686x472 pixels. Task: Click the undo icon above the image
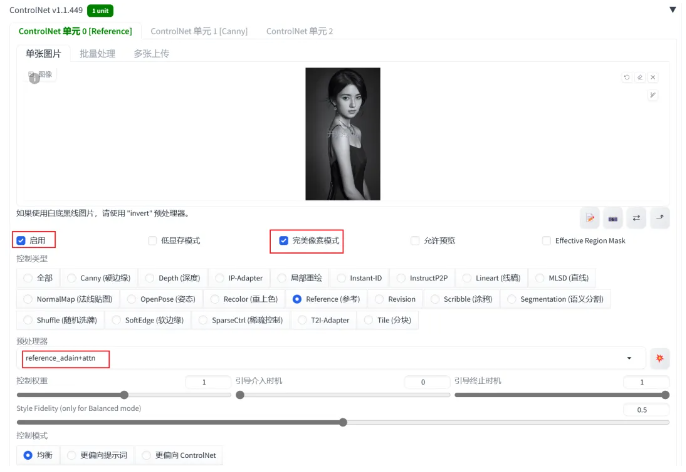click(627, 77)
